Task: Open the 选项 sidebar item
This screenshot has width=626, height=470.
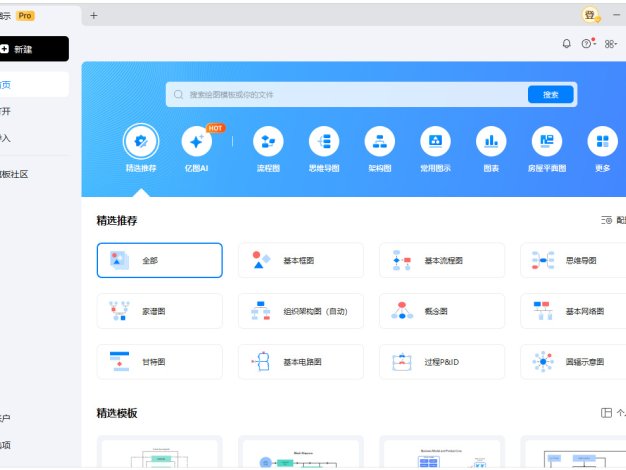Action: [x=34, y=445]
